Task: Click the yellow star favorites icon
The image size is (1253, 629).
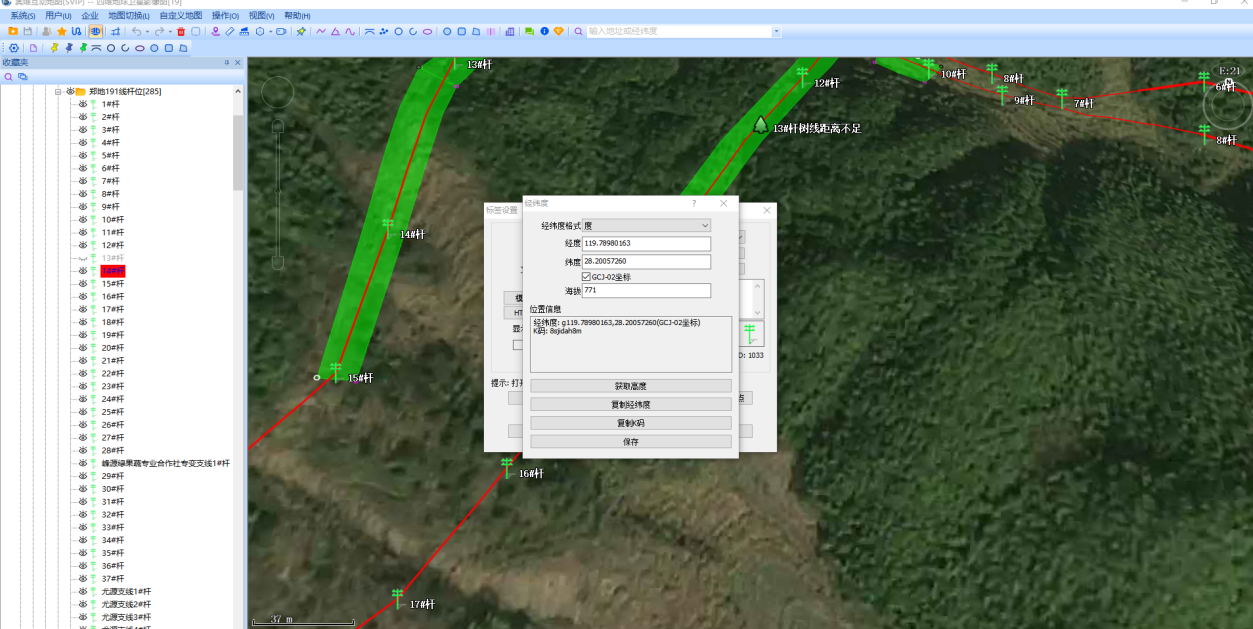Action: [62, 32]
